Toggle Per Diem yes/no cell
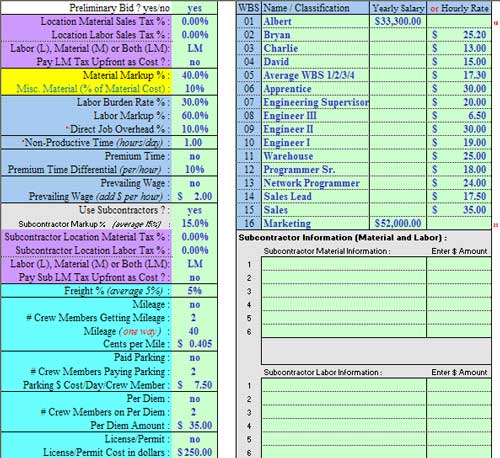This screenshot has height=458, width=500. (x=195, y=399)
